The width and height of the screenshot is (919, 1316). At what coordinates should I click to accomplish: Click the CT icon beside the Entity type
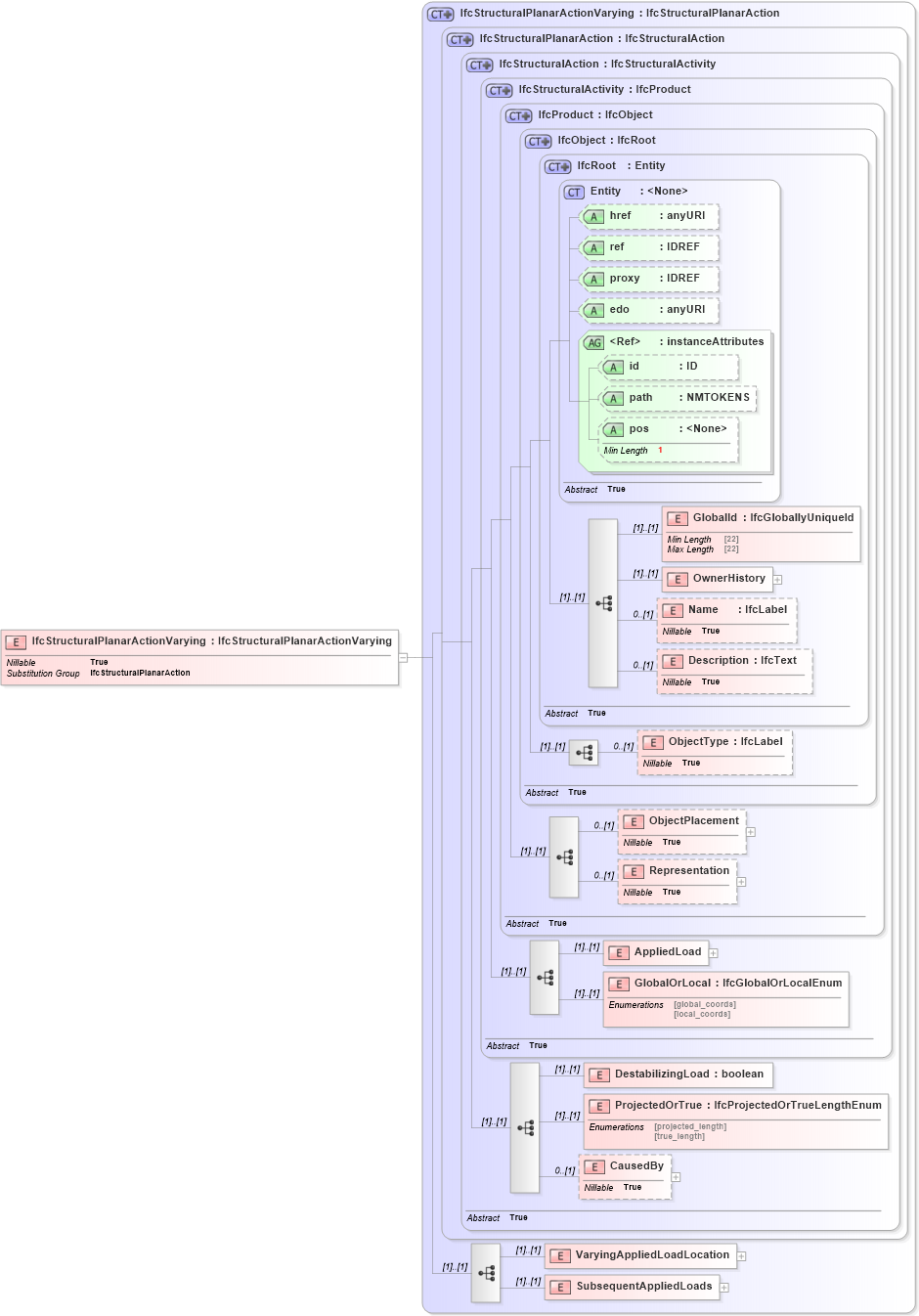coord(574,192)
